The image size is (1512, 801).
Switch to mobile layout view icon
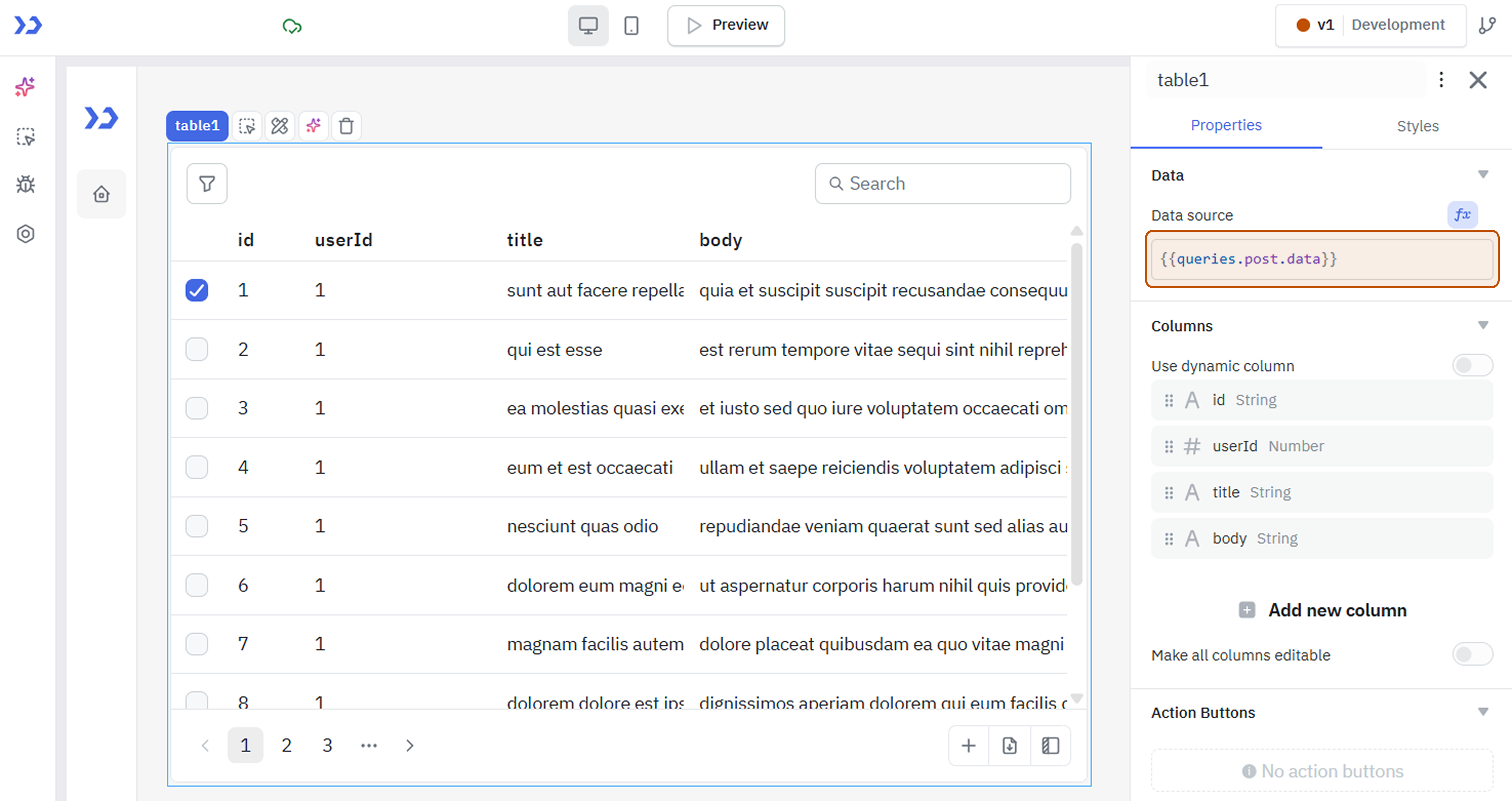631,25
